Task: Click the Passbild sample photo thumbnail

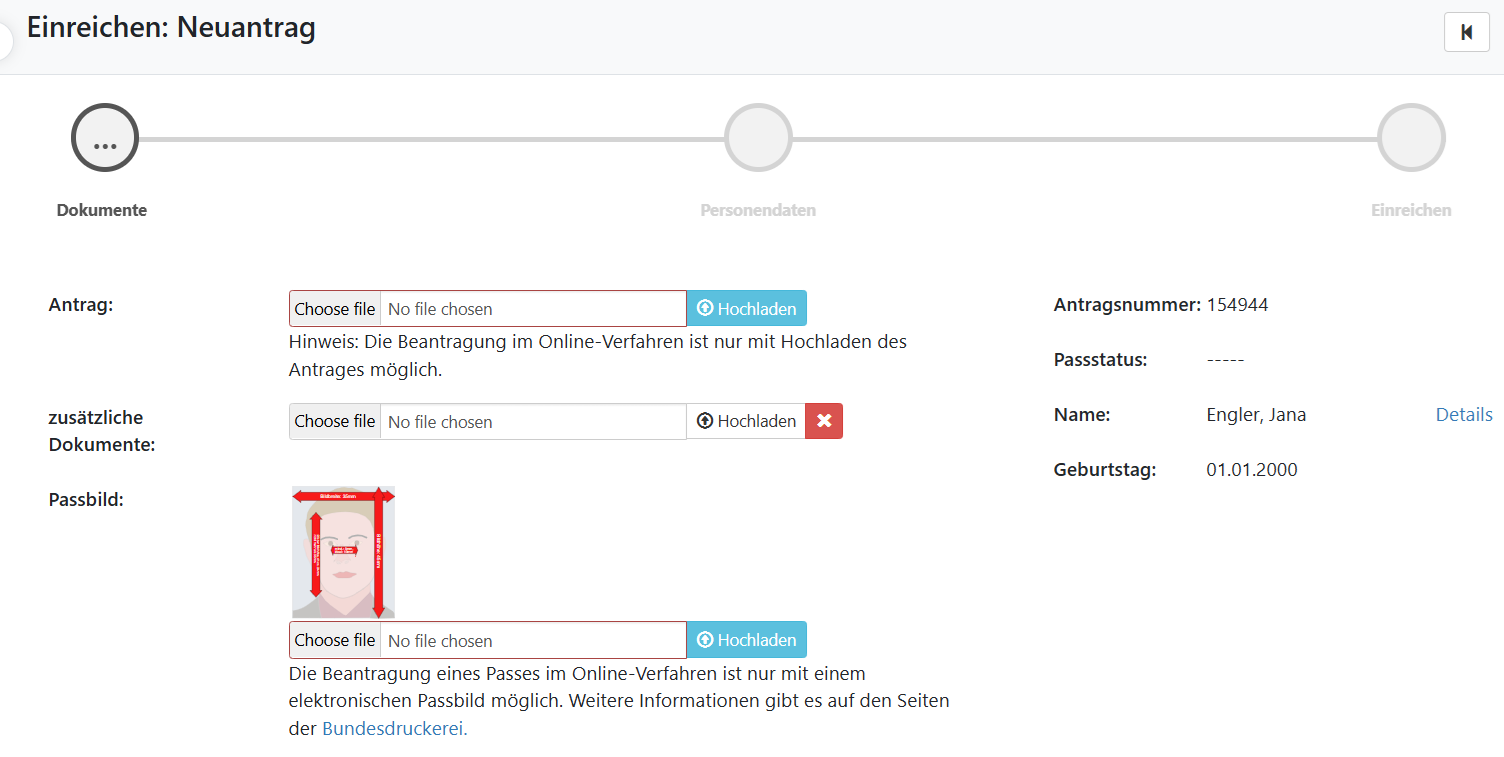Action: click(x=343, y=552)
